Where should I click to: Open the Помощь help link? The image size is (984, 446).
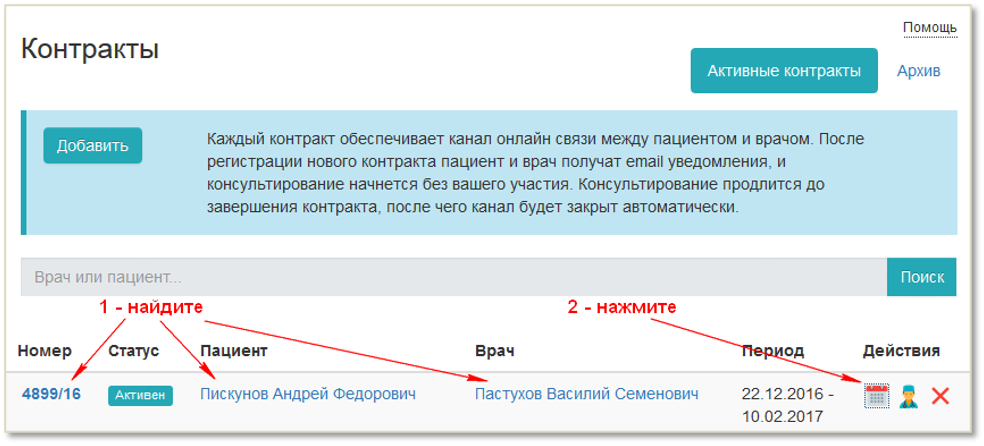click(930, 27)
